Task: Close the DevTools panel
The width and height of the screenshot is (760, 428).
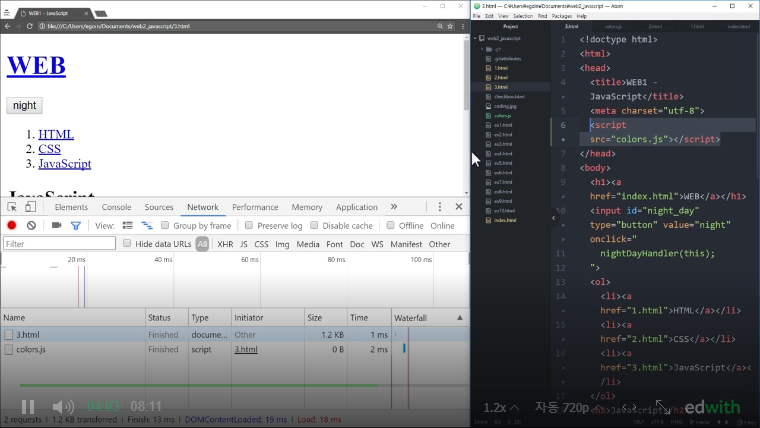Action: pyautogui.click(x=459, y=206)
